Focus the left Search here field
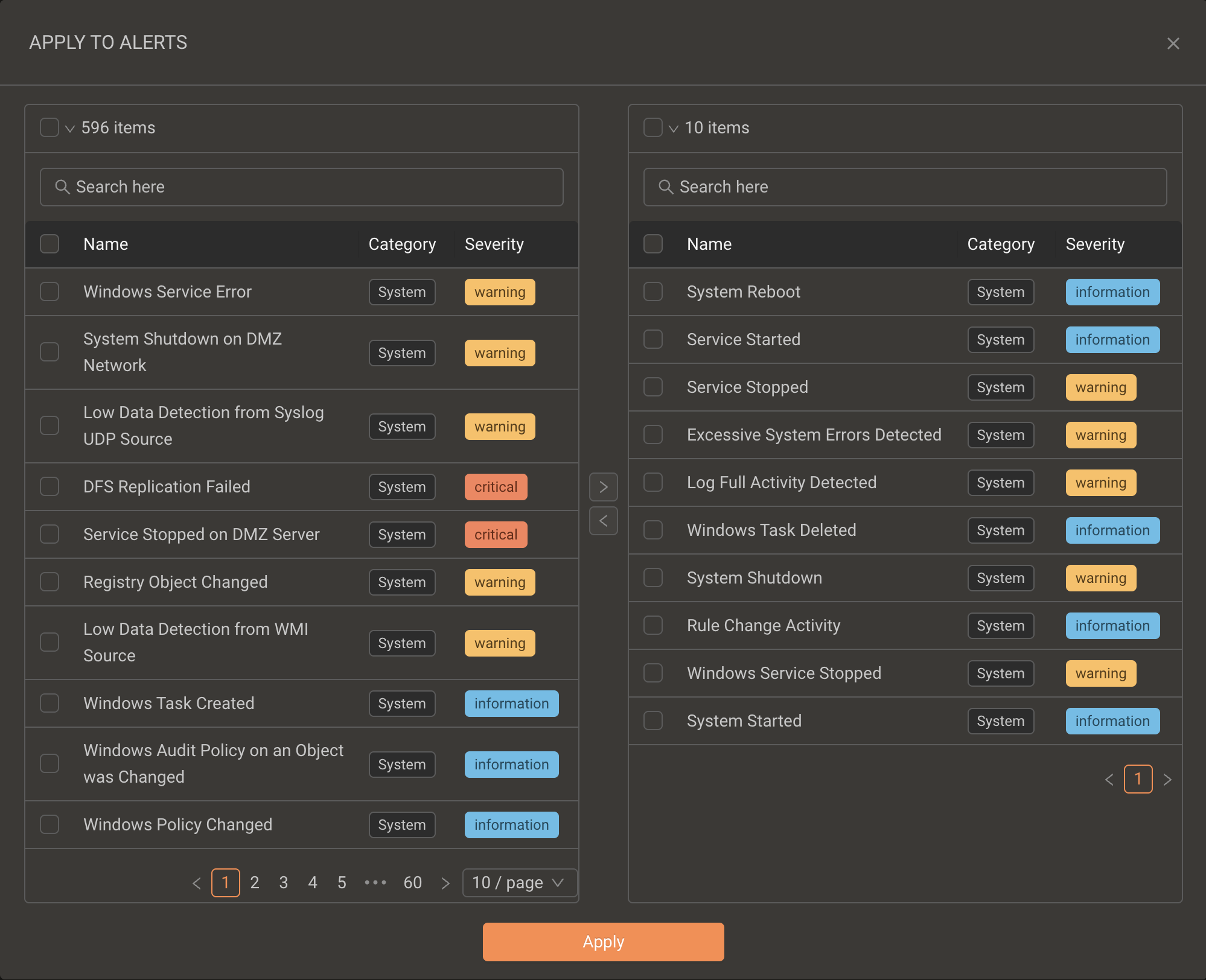The height and width of the screenshot is (980, 1206). 302,187
